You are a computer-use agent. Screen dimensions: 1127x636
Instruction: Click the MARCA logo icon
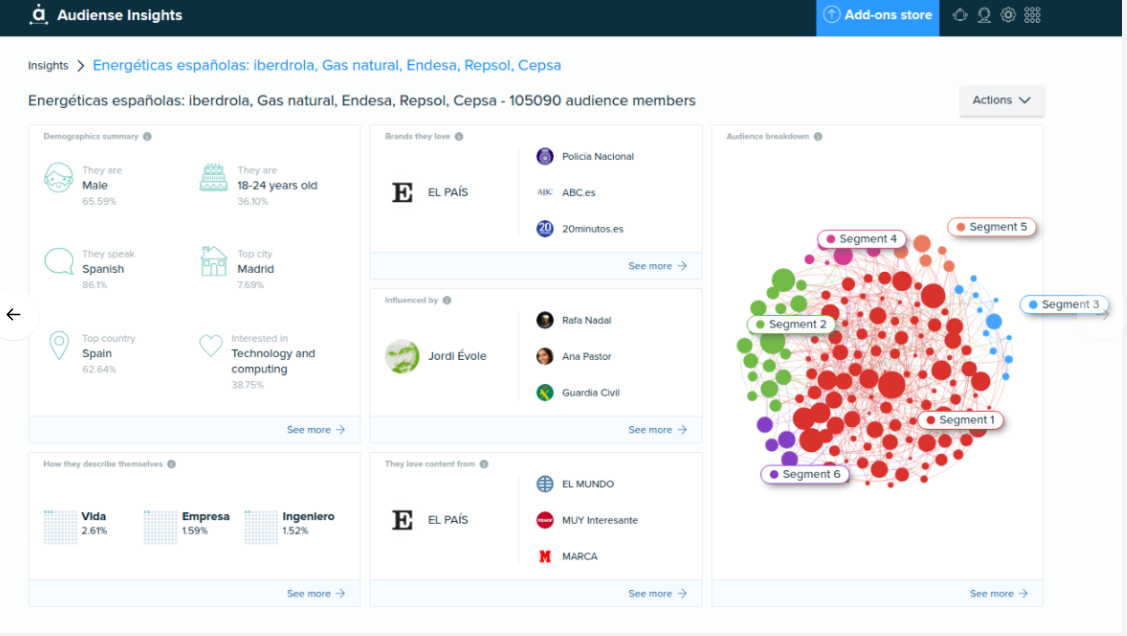545,556
